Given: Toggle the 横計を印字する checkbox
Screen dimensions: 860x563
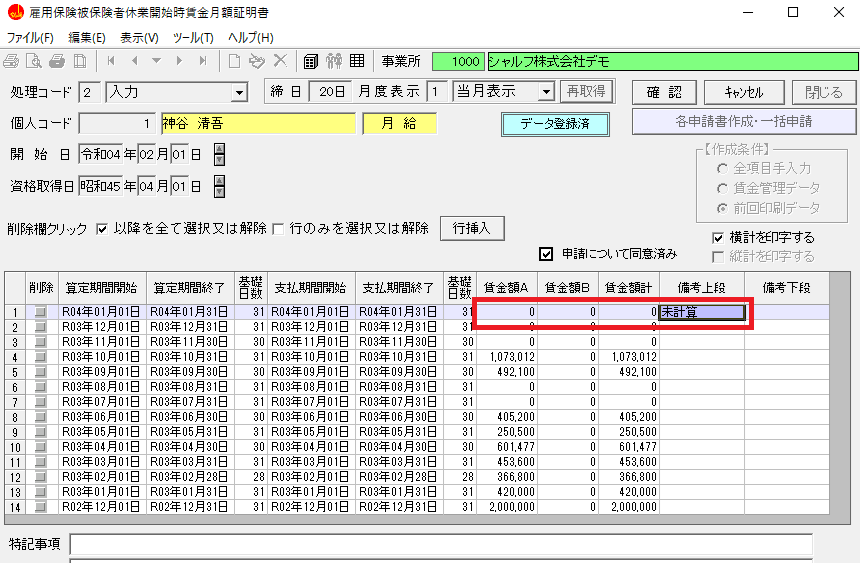Looking at the screenshot, I should 718,238.
